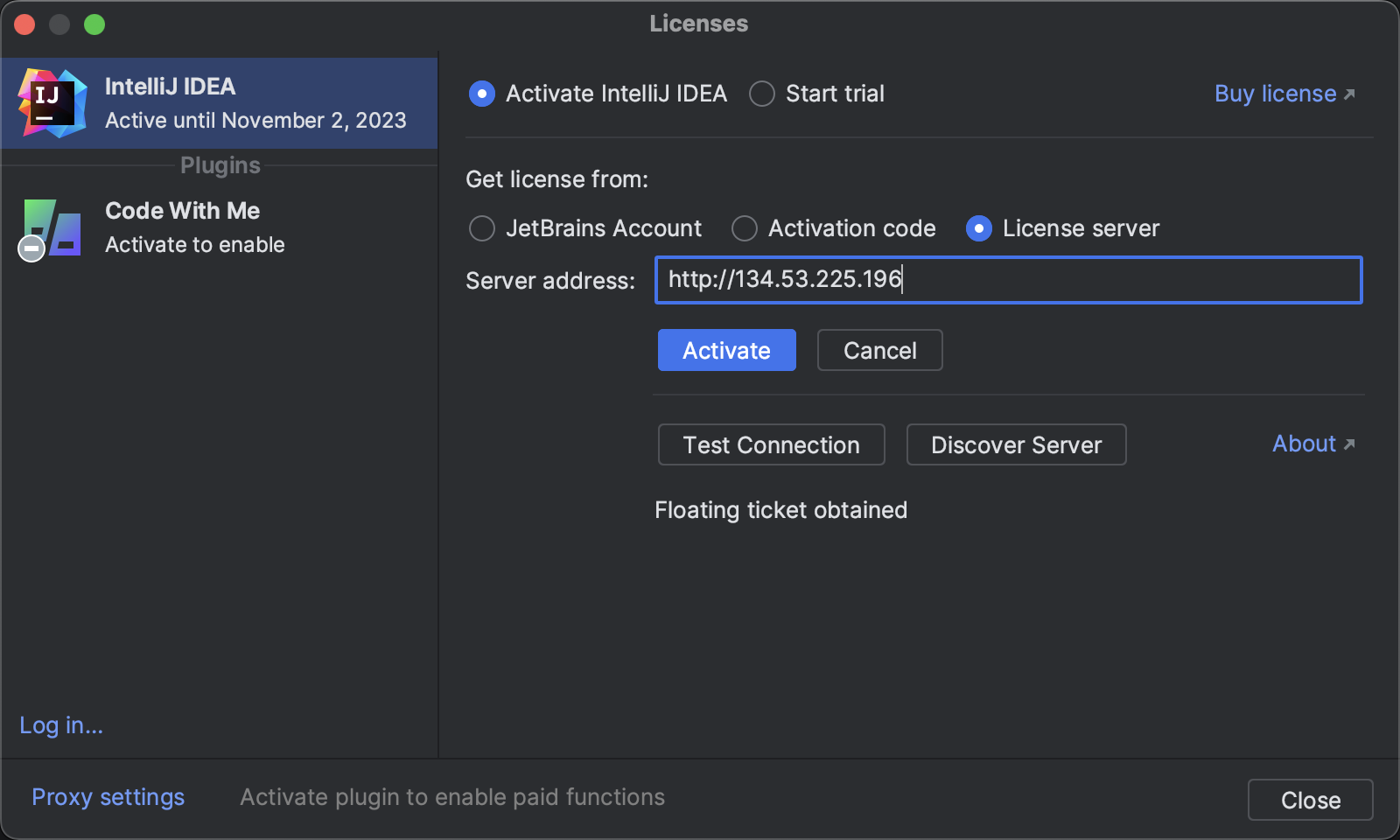The image size is (1400, 840).
Task: Click the Discover Server button
Action: point(1017,444)
